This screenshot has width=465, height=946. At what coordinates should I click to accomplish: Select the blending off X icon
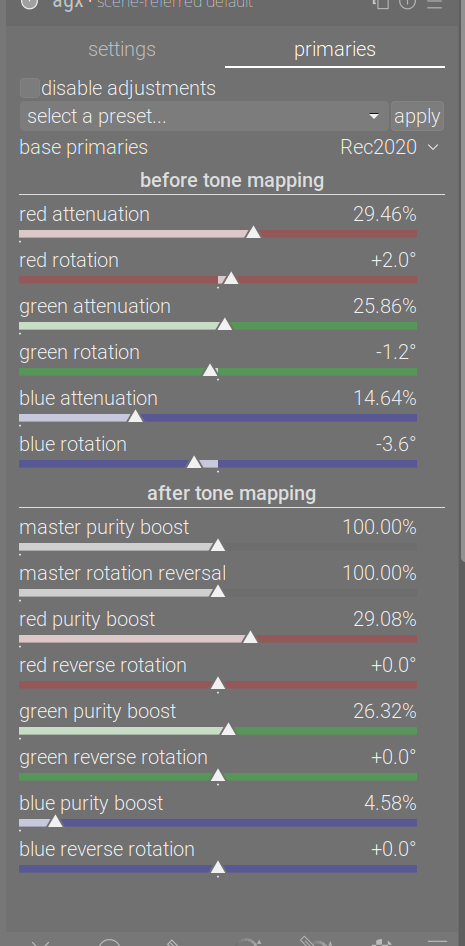[41, 942]
